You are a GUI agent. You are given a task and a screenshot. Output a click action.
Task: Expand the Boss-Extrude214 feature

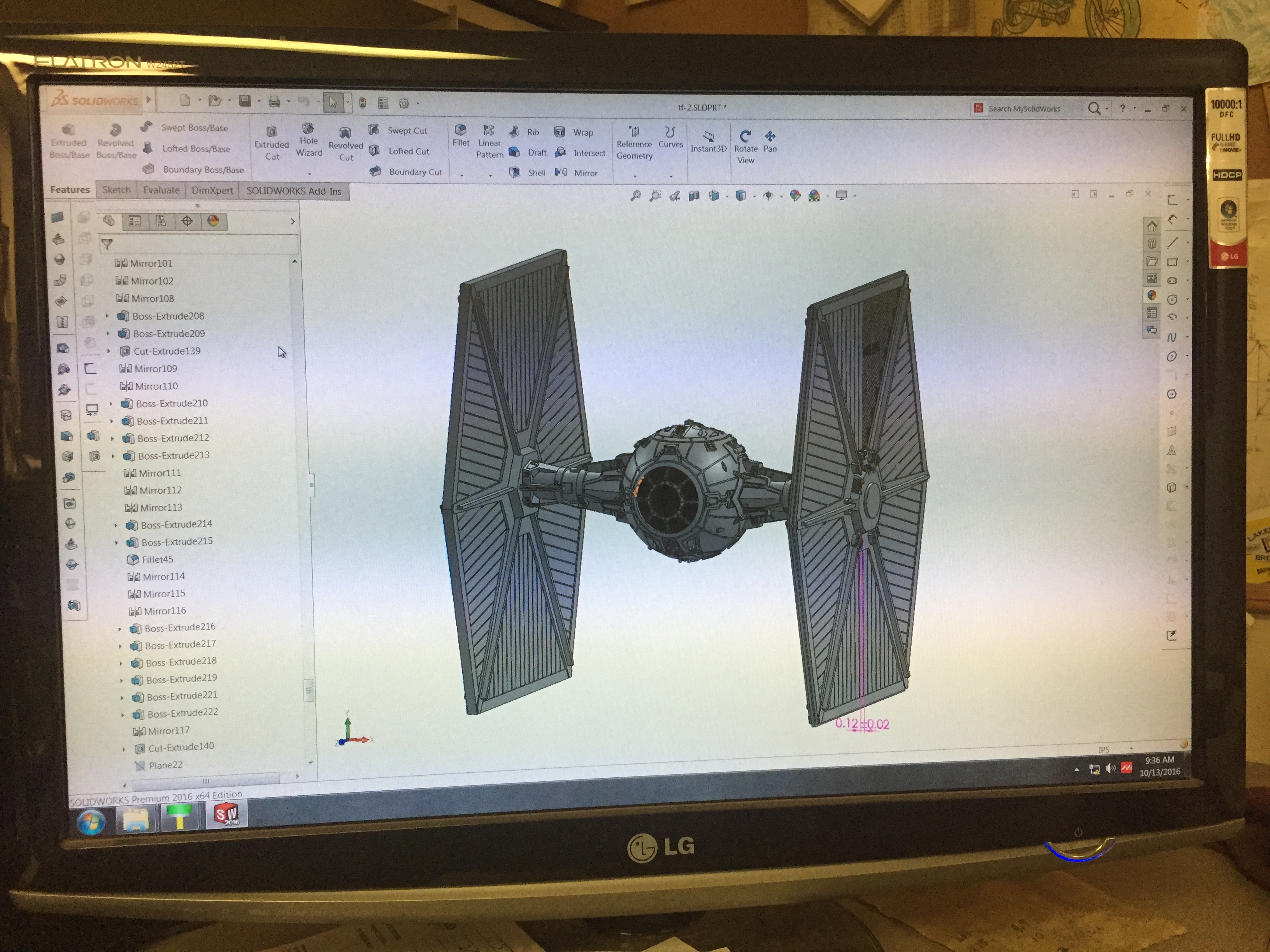pyautogui.click(x=116, y=525)
